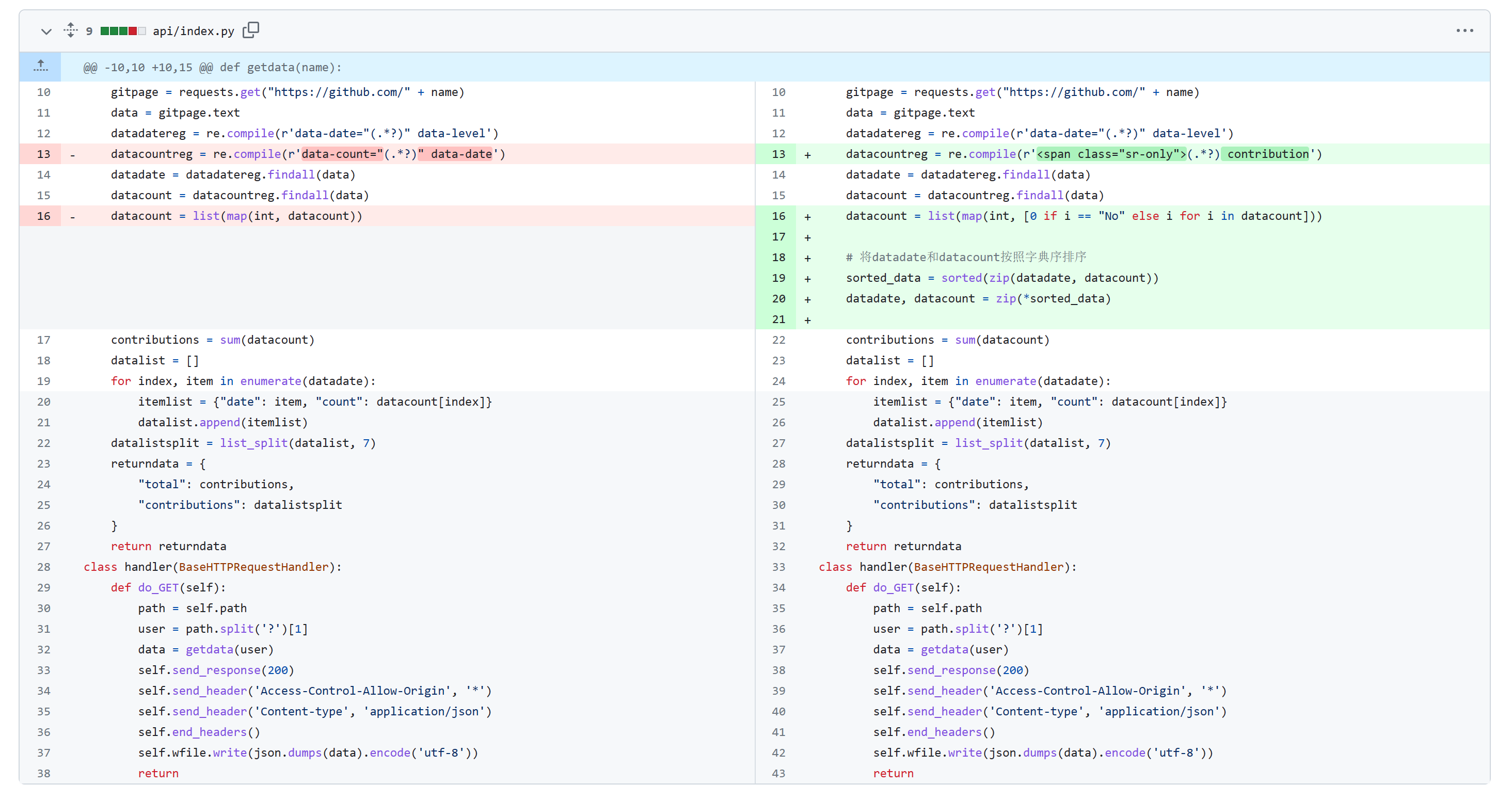Open the three-dot file options menu
Image resolution: width=1512 pixels, height=800 pixels.
[x=1464, y=30]
